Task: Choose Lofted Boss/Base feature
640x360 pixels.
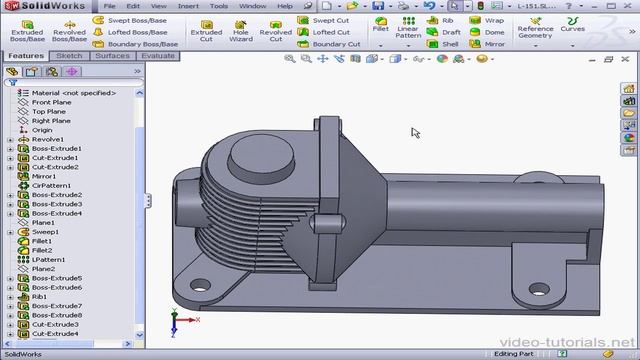Action: (130, 32)
